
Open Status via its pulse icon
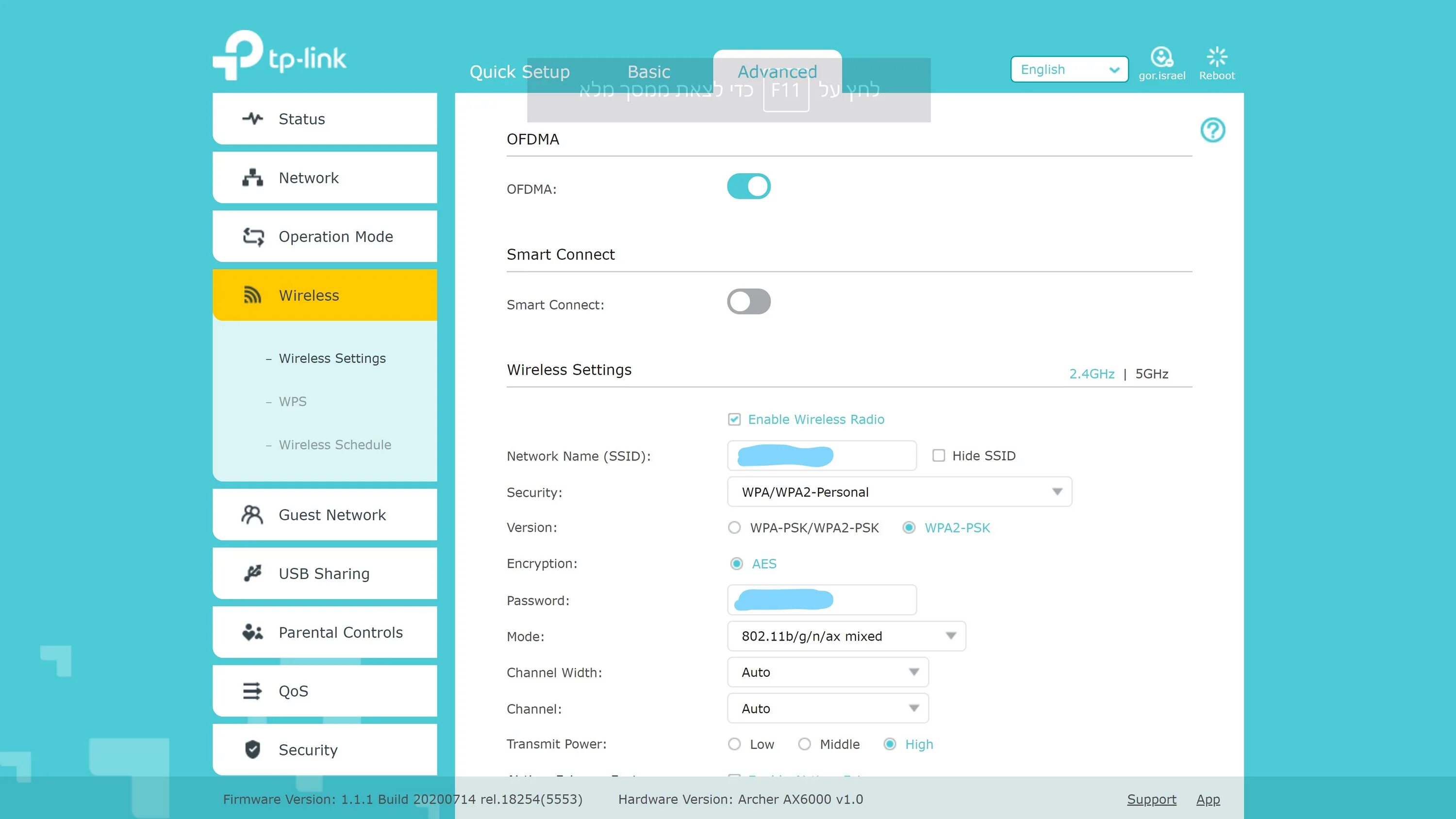point(252,119)
